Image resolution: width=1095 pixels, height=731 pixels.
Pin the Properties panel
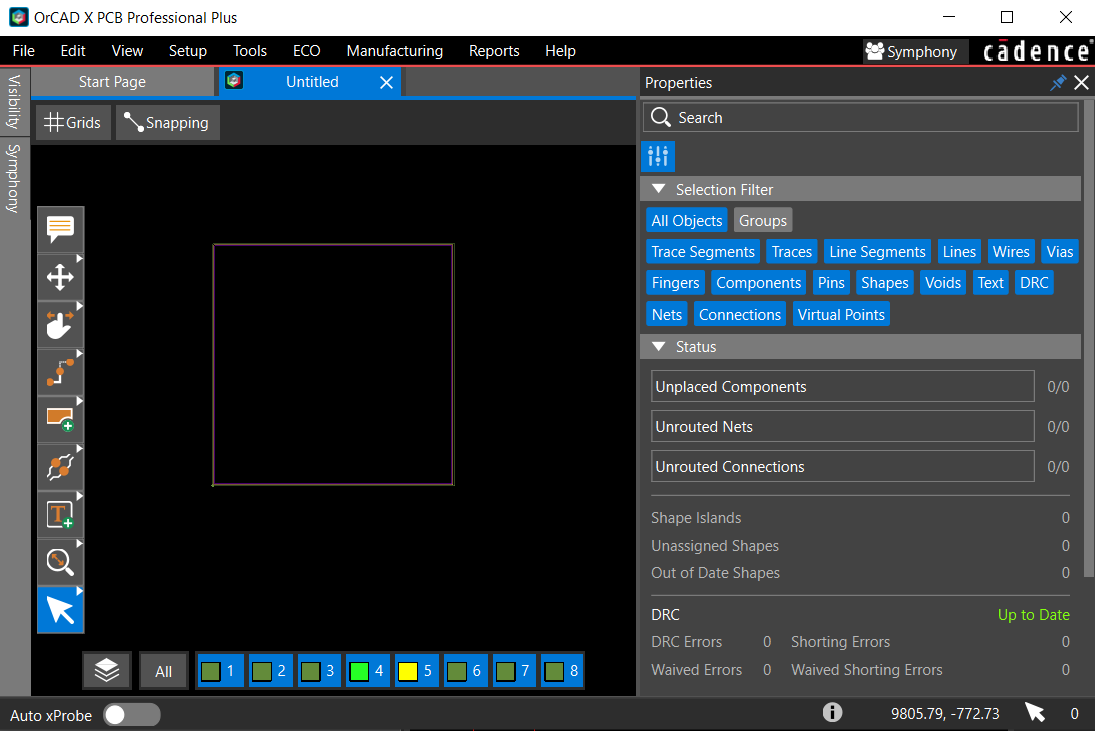[x=1058, y=83]
